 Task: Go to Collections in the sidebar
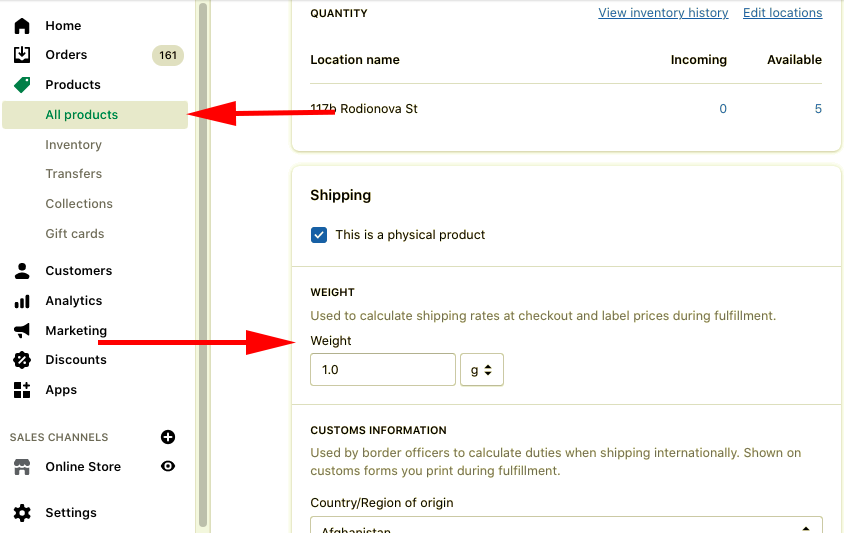(79, 204)
